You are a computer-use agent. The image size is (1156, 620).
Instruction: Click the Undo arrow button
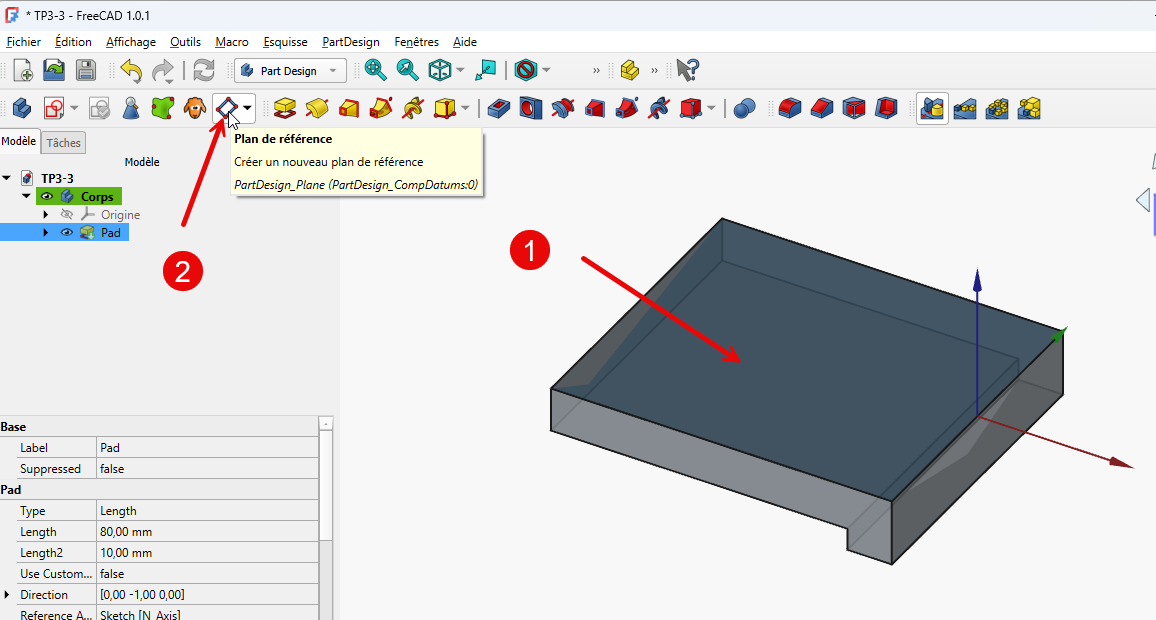pyautogui.click(x=131, y=70)
